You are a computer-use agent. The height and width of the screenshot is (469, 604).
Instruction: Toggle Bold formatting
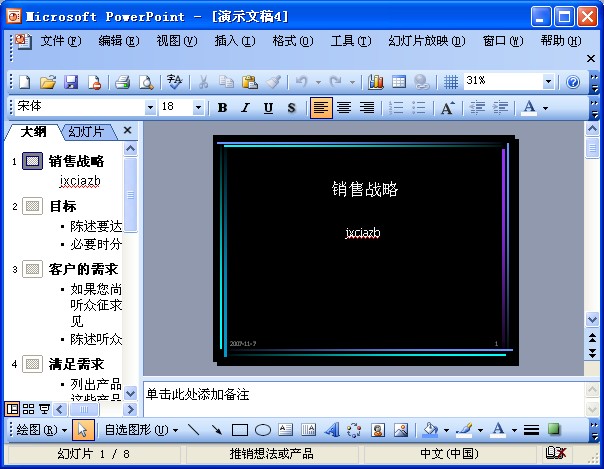(222, 108)
